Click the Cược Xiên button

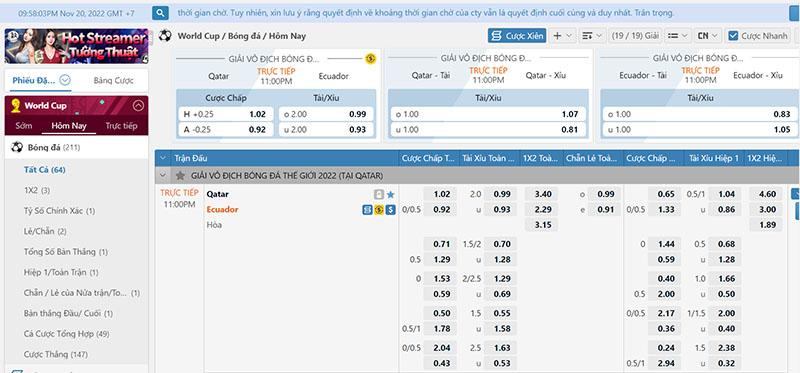[x=517, y=36]
